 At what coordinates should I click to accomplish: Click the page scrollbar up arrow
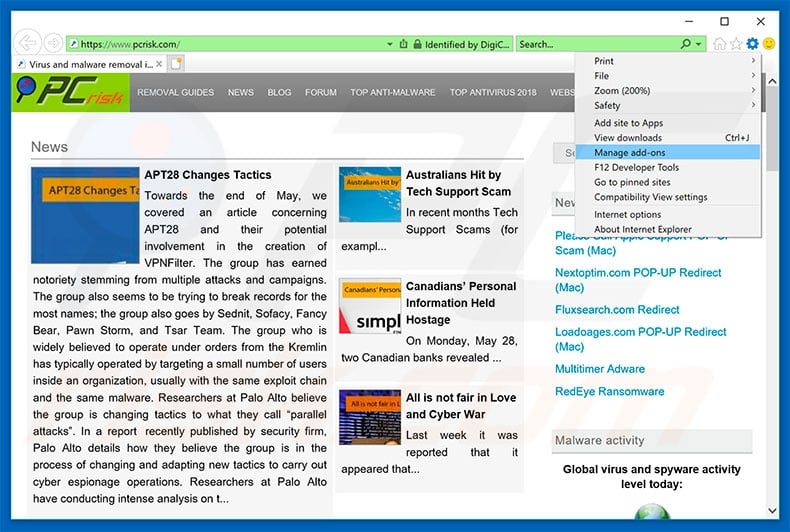772,81
